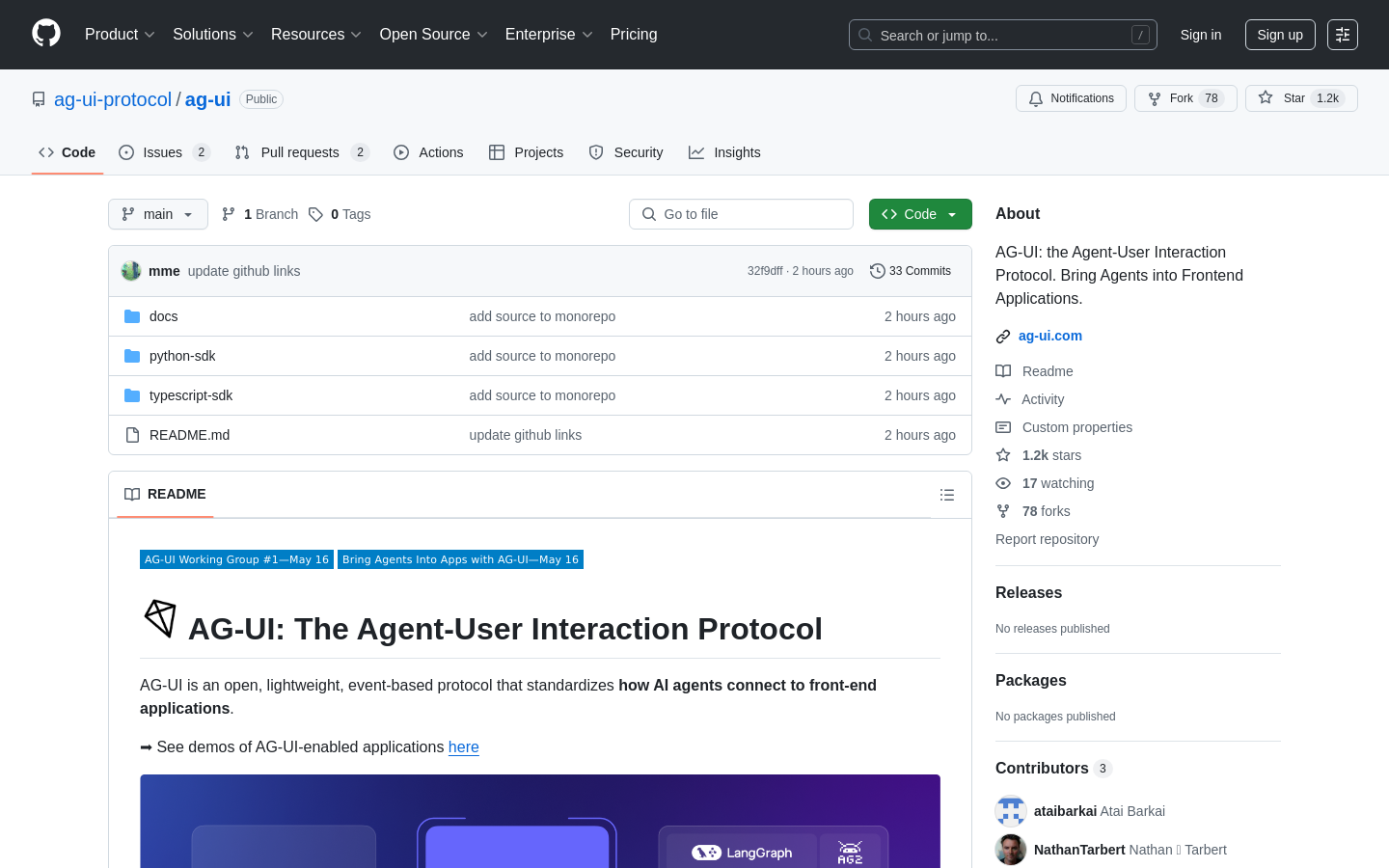Image resolution: width=1389 pixels, height=868 pixels.
Task: Open the Issues tab
Action: tap(164, 152)
